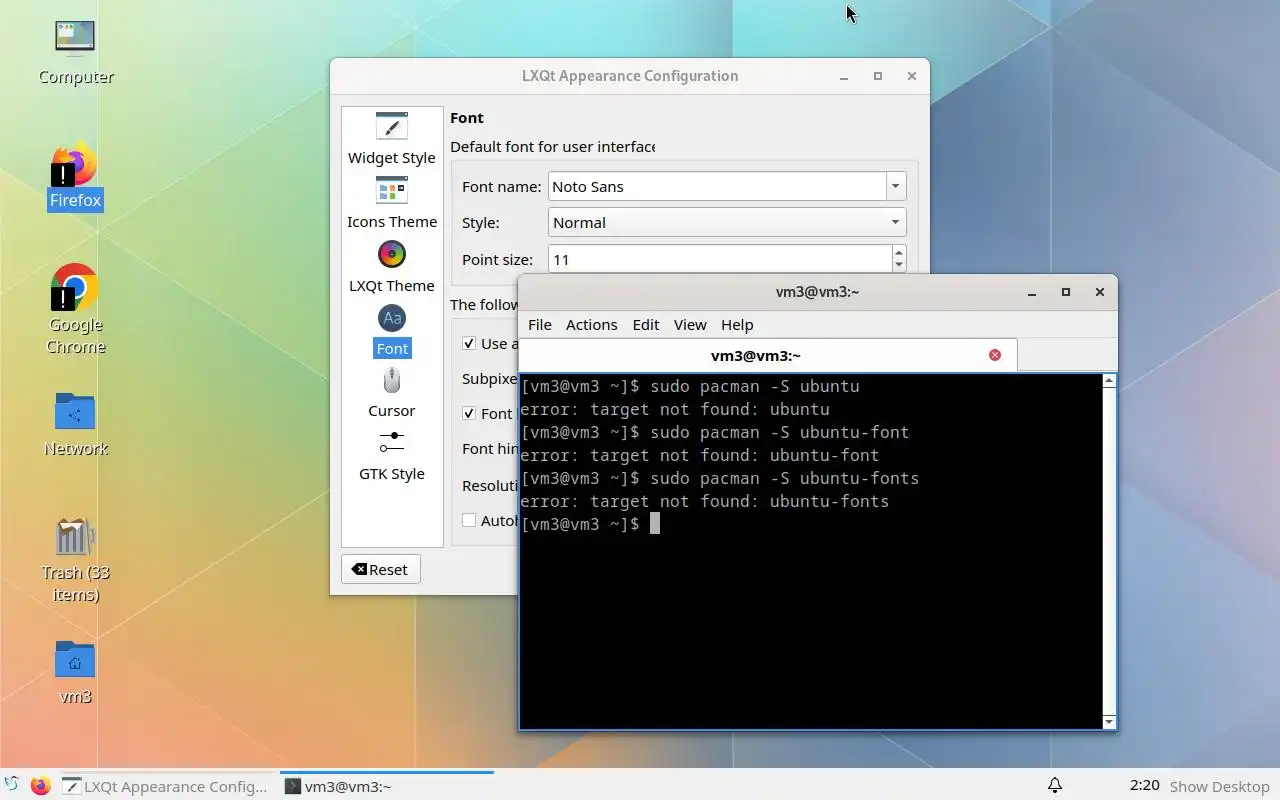Expand the Font name dropdown

coord(895,186)
